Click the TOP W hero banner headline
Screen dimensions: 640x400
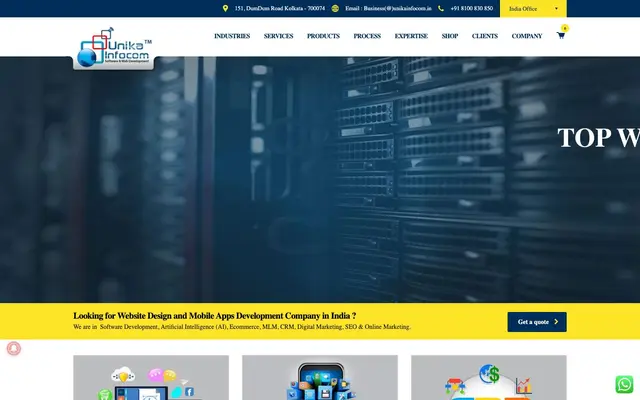coord(598,138)
